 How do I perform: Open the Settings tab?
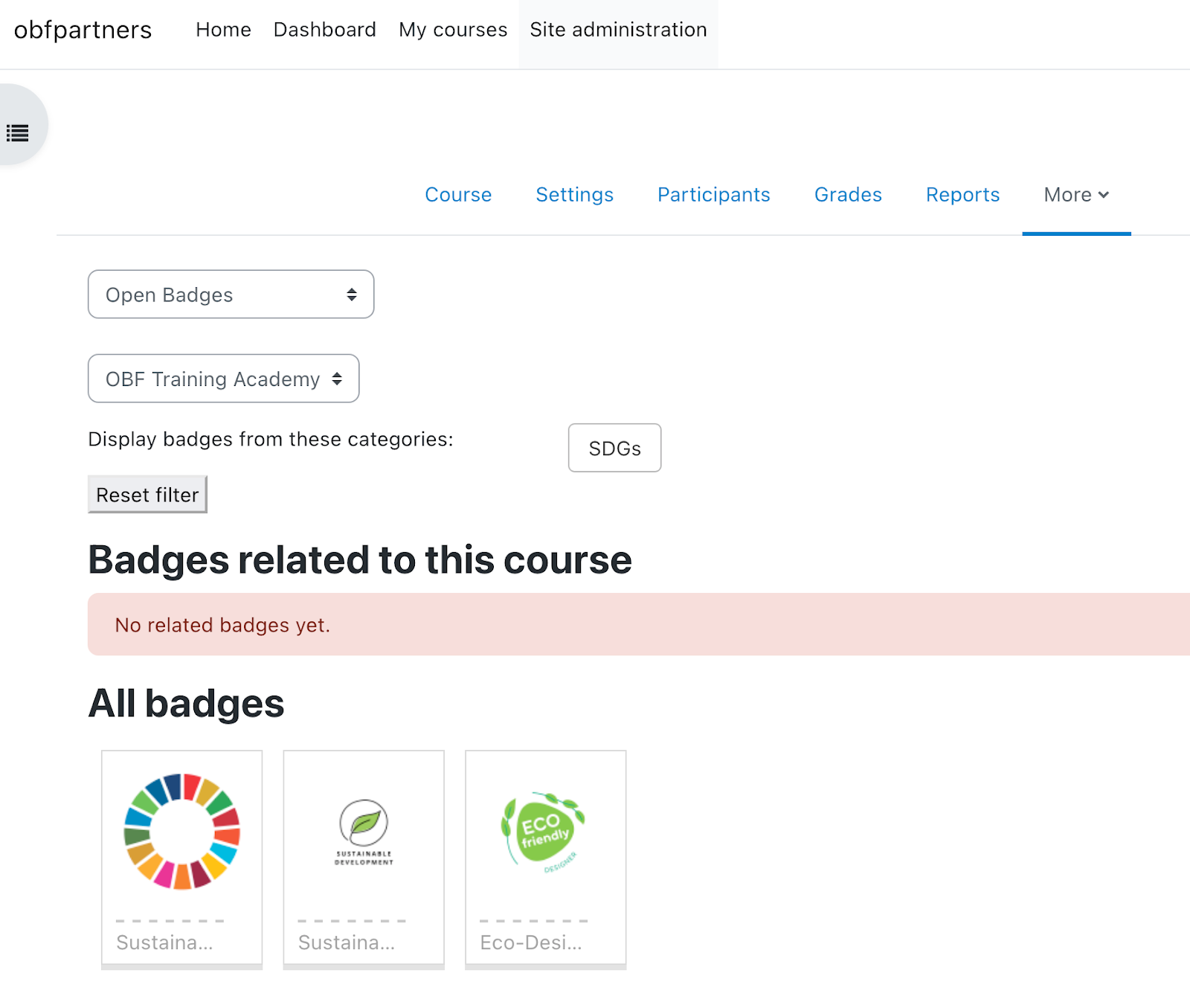click(x=574, y=195)
